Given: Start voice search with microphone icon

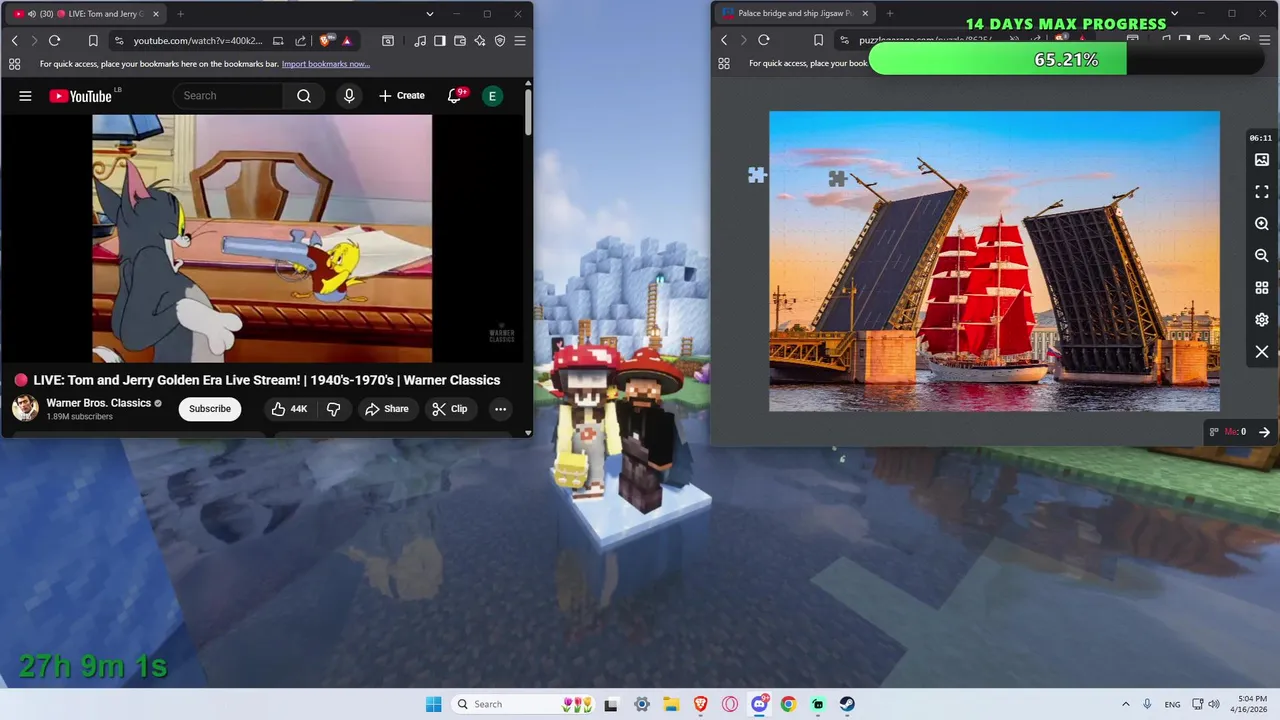Looking at the screenshot, I should pos(349,96).
